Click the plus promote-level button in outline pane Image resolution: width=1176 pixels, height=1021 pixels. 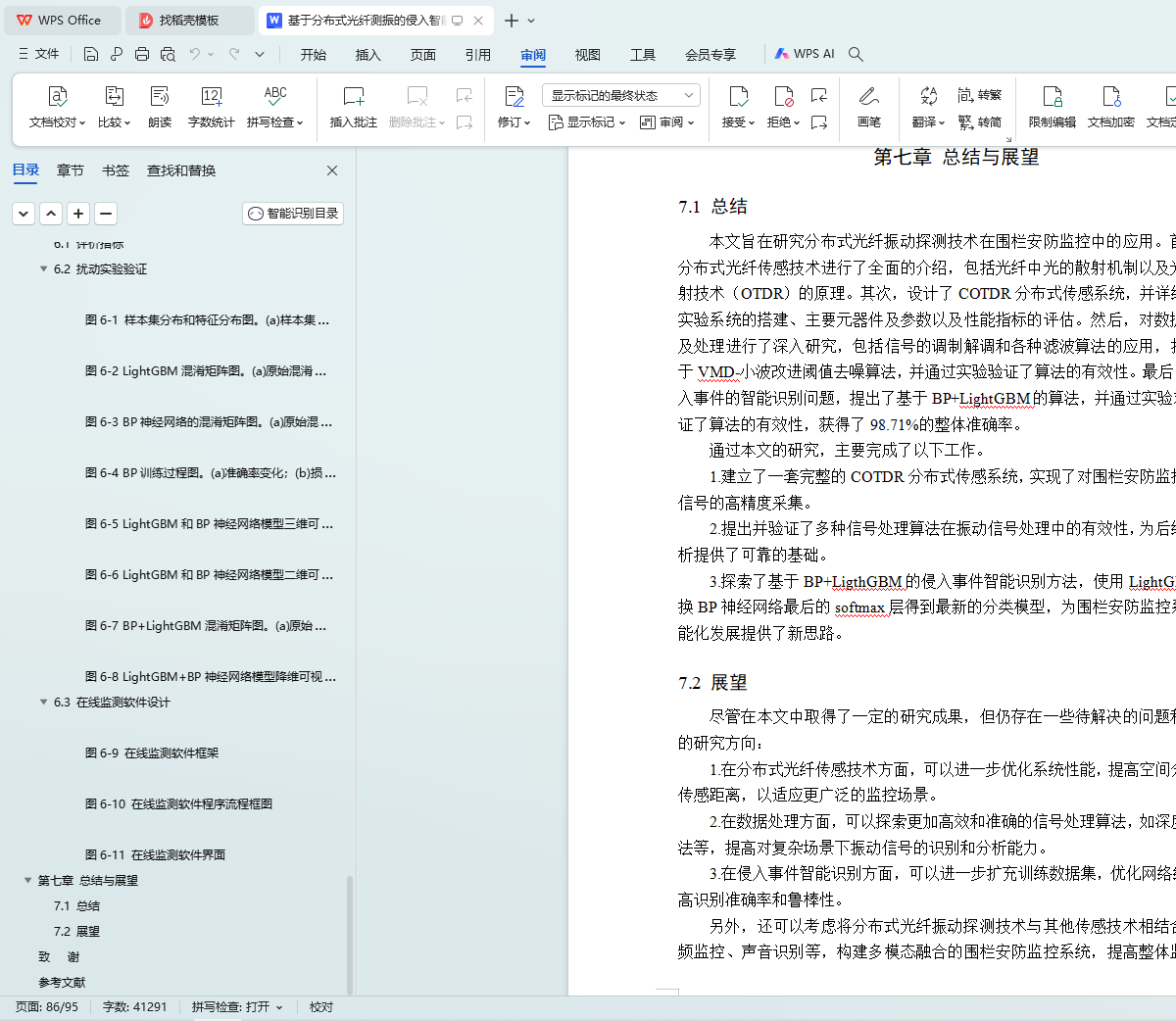[x=78, y=214]
